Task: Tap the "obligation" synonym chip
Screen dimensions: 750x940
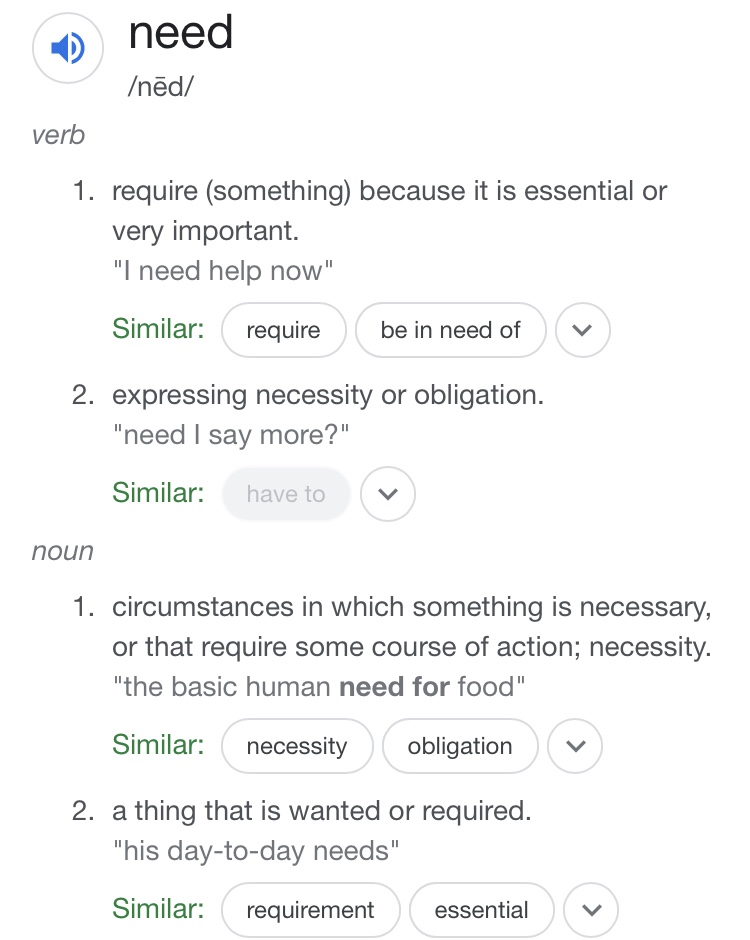Action: [460, 747]
